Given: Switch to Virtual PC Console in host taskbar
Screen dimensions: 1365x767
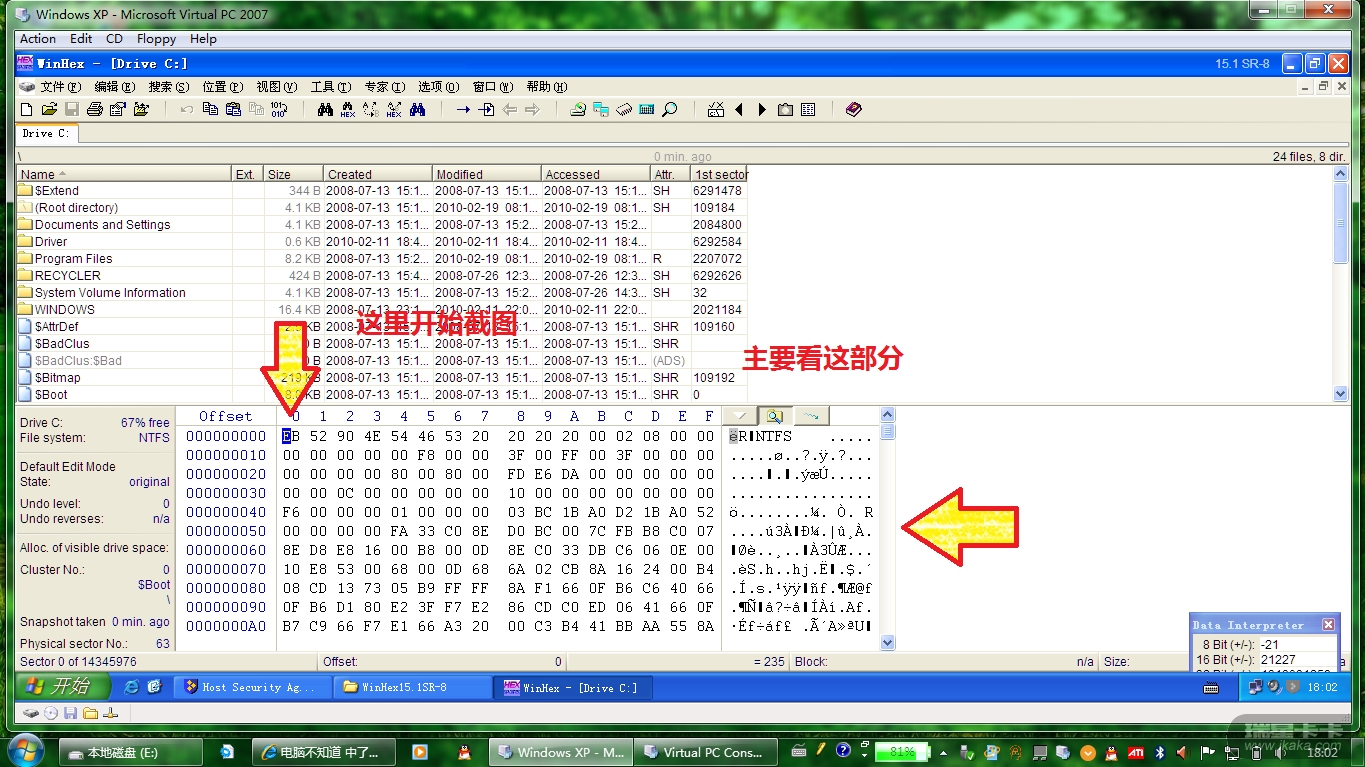Looking at the screenshot, I should pos(704,752).
